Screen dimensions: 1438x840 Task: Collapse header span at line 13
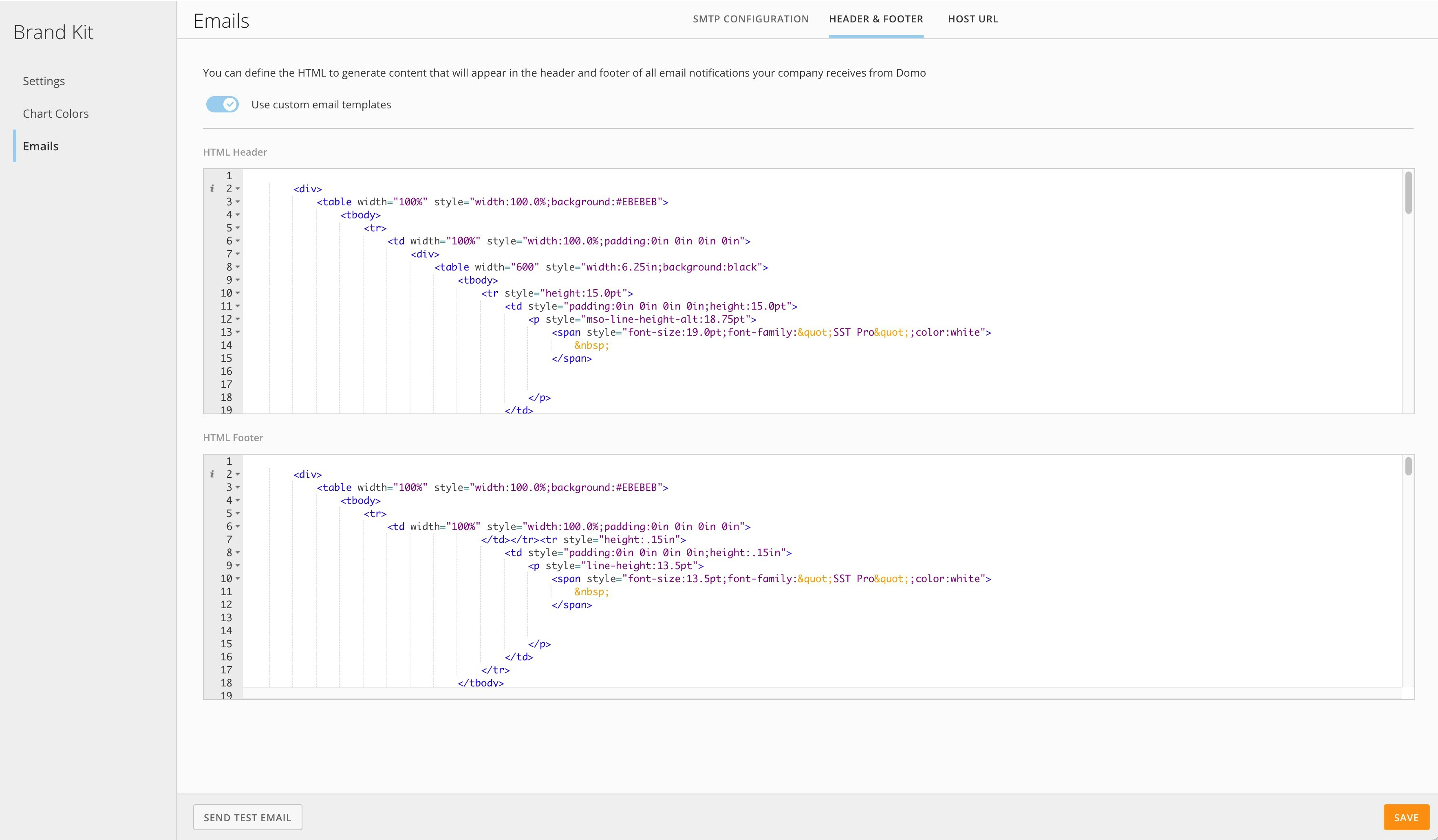tap(238, 332)
